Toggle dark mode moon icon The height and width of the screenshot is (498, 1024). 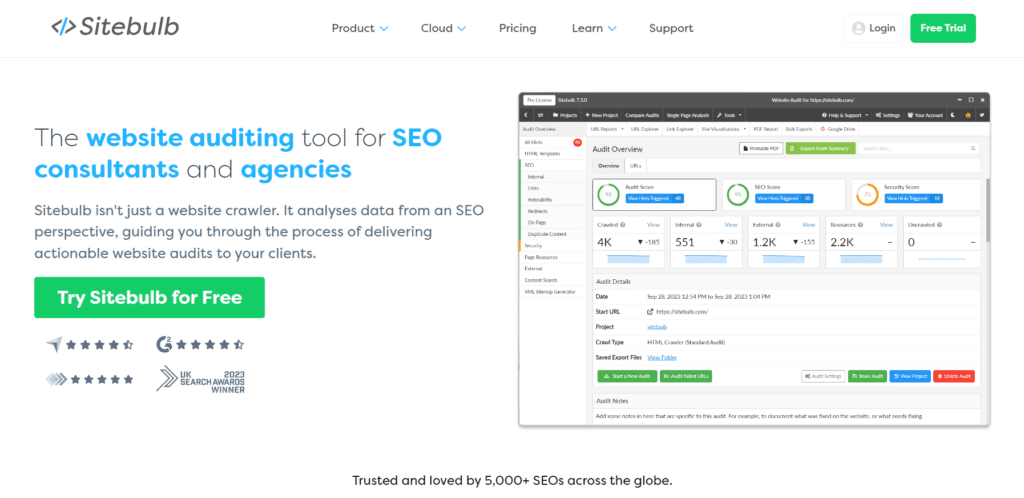[x=953, y=115]
